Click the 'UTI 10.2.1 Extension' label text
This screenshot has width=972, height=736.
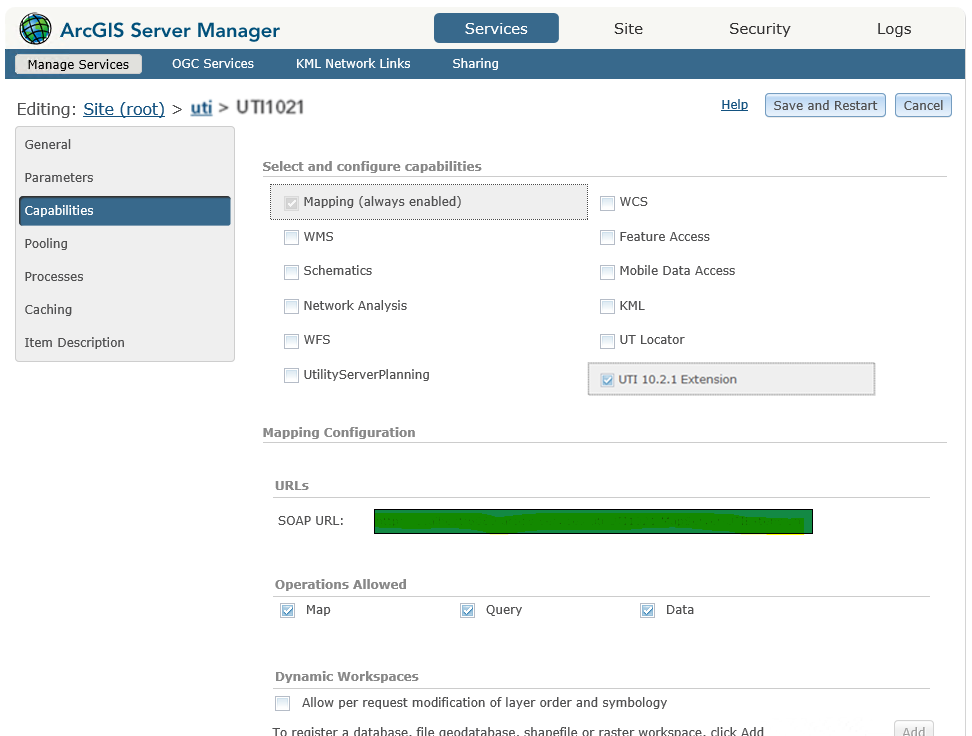tap(678, 379)
